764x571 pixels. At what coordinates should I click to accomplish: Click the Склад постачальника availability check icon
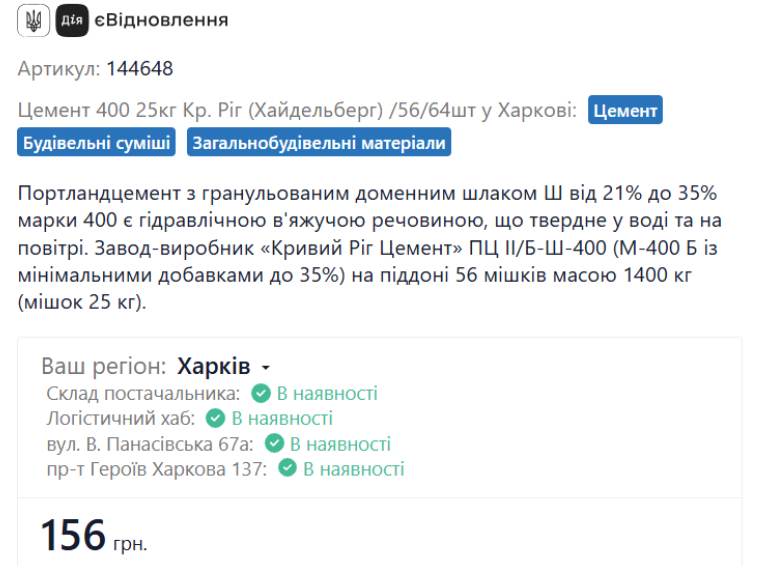tap(261, 393)
